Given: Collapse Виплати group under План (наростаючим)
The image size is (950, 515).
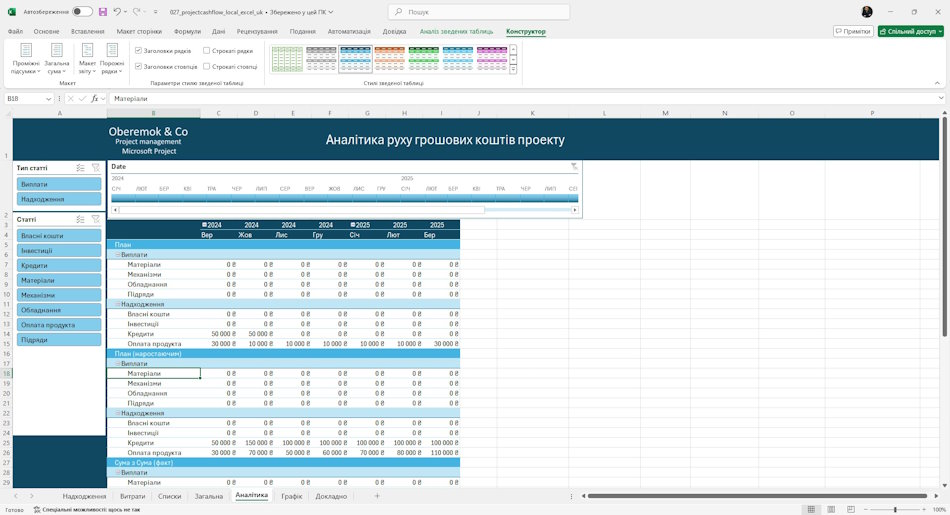Looking at the screenshot, I should click(118, 364).
